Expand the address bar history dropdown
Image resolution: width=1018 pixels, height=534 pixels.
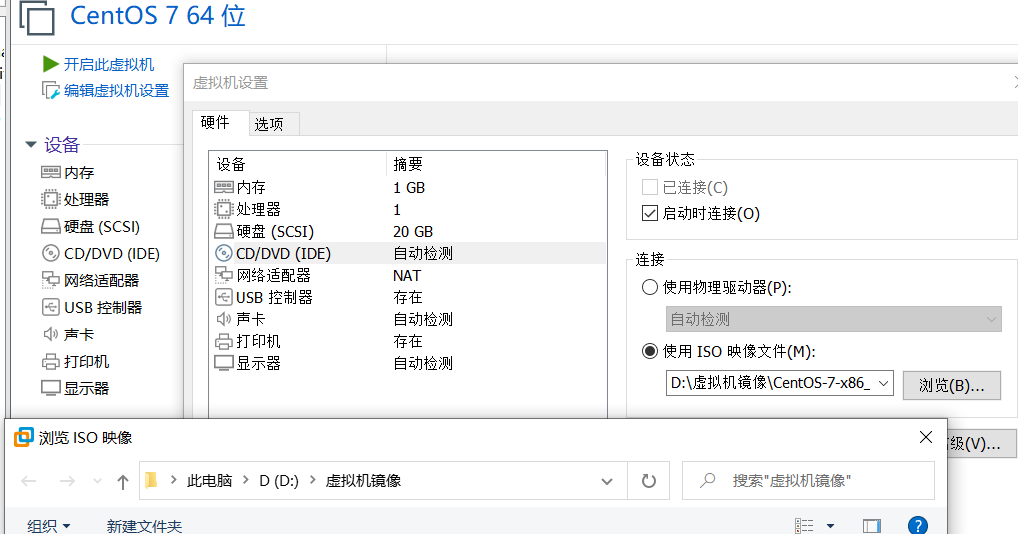(606, 481)
